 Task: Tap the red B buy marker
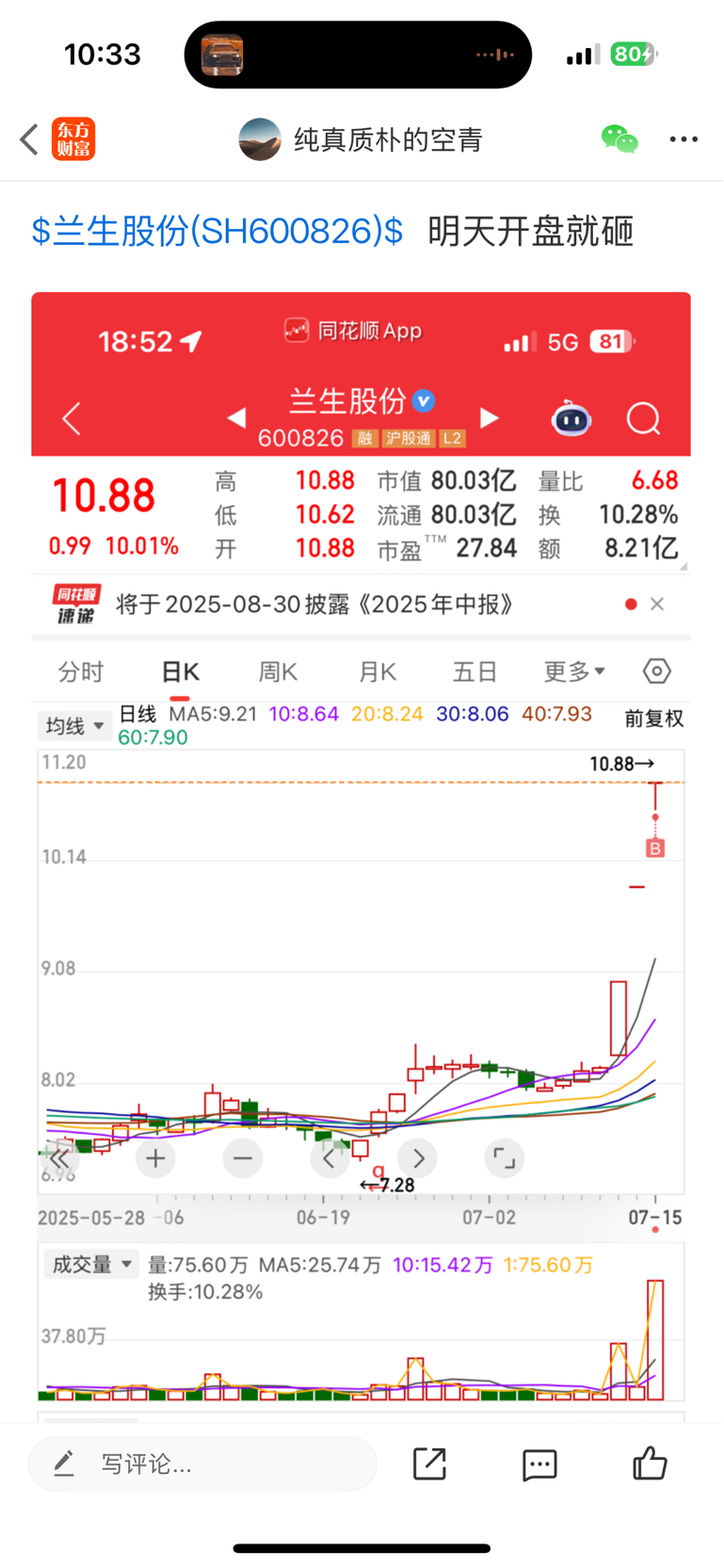[x=655, y=849]
